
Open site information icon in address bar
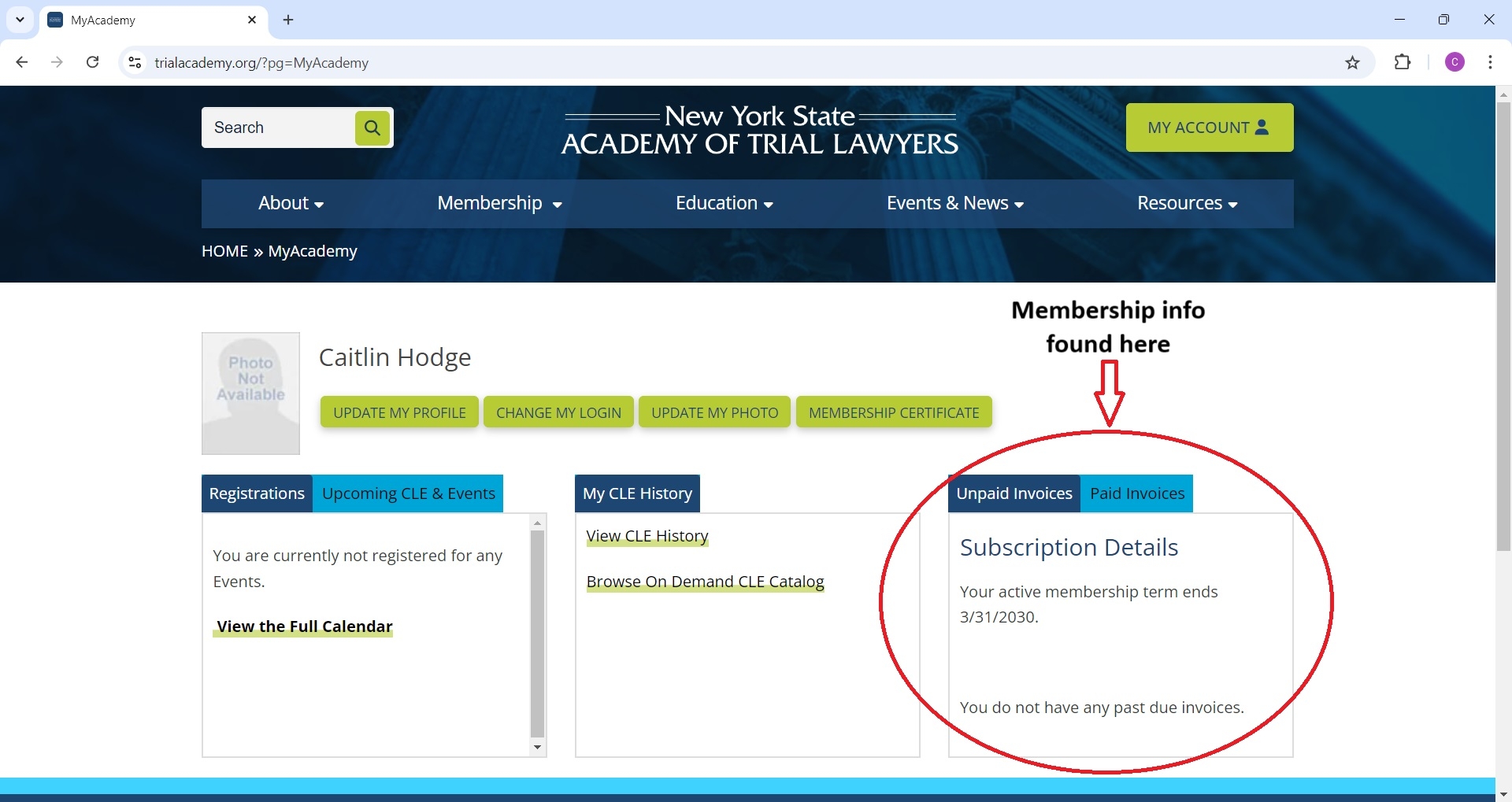(135, 62)
